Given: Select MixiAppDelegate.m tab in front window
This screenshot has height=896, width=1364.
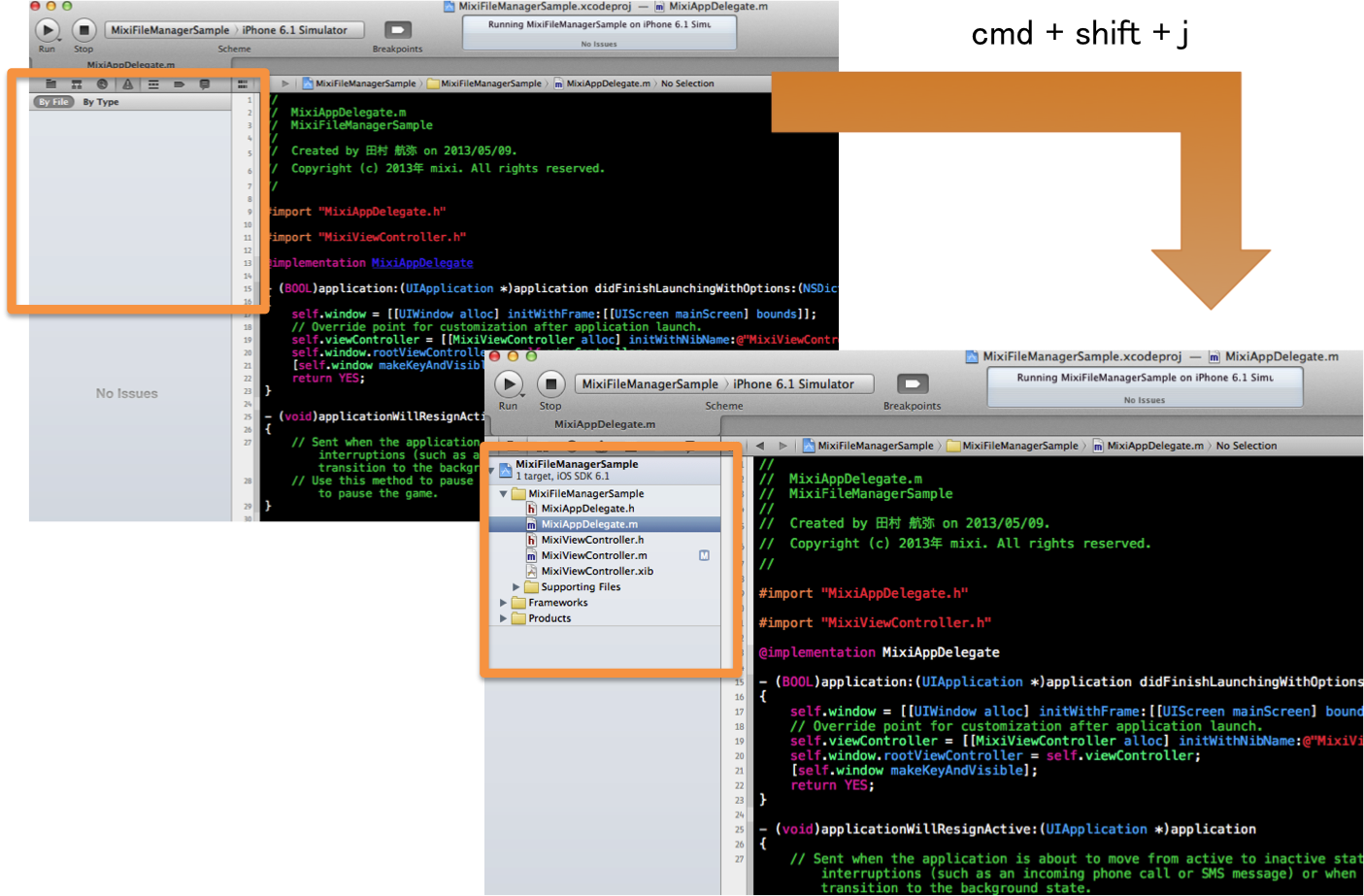Looking at the screenshot, I should 605,424.
